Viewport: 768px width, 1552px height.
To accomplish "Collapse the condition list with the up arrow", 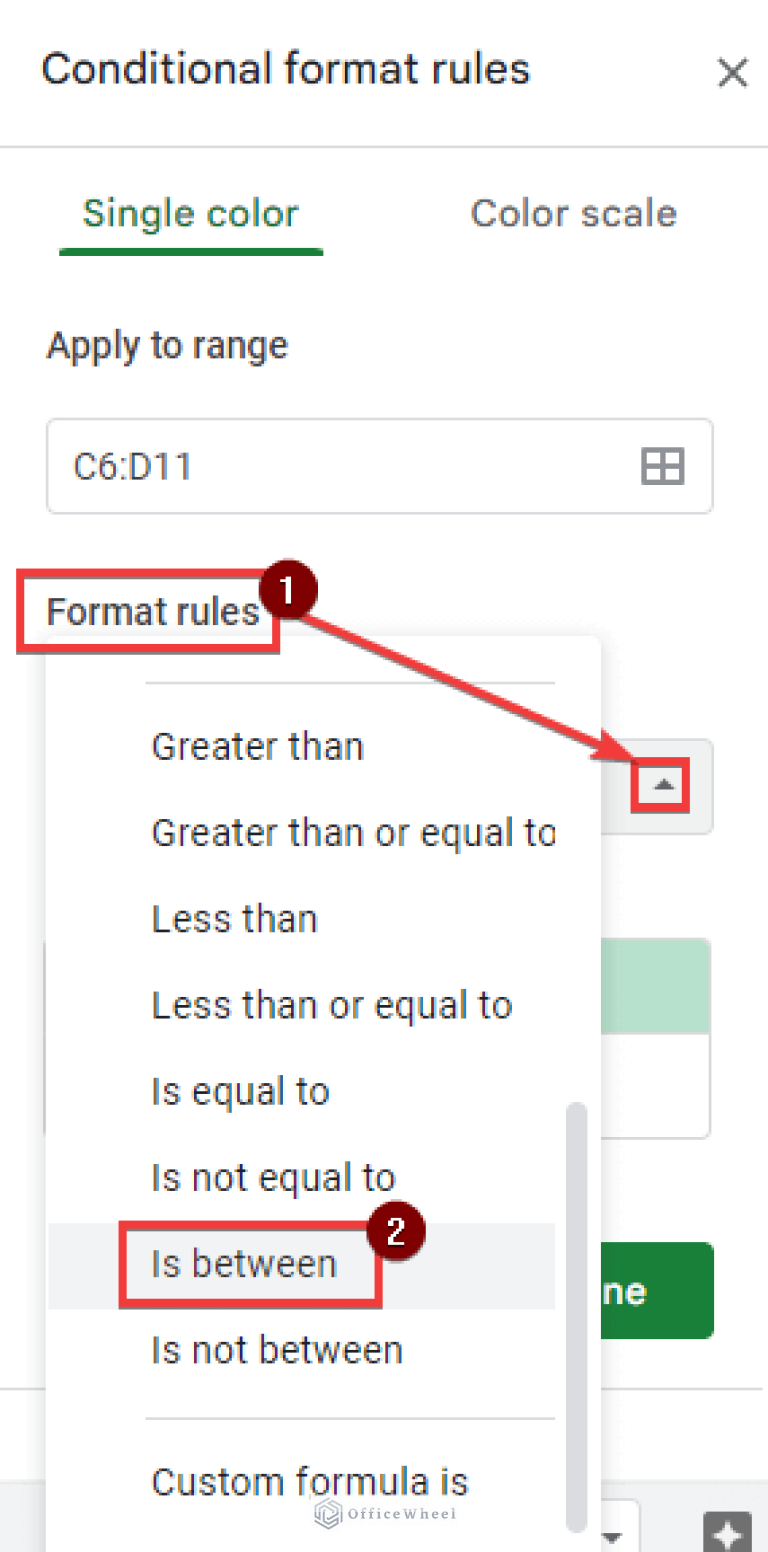I will coord(660,787).
